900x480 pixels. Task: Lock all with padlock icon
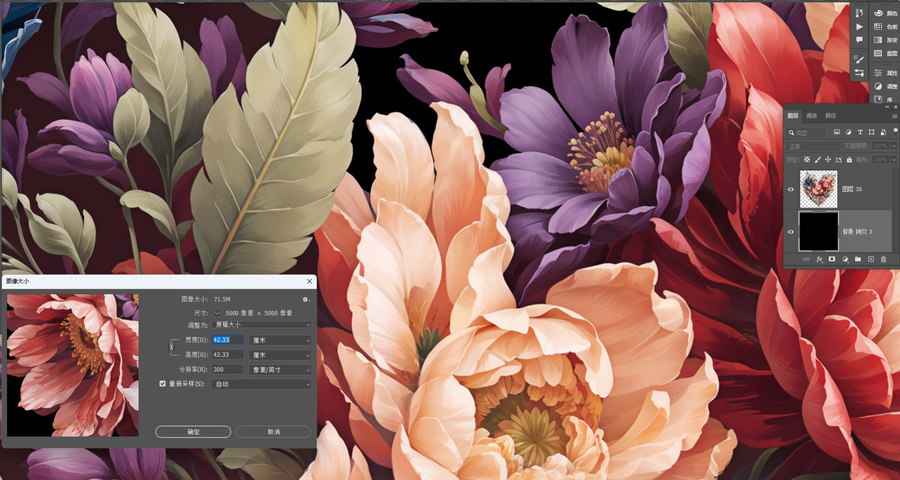pyautogui.click(x=849, y=159)
